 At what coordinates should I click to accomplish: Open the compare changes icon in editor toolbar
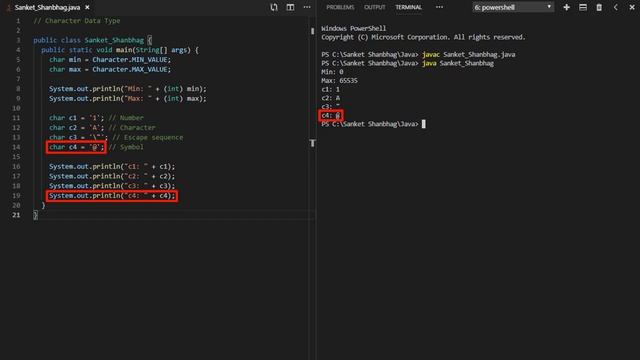[274, 7]
